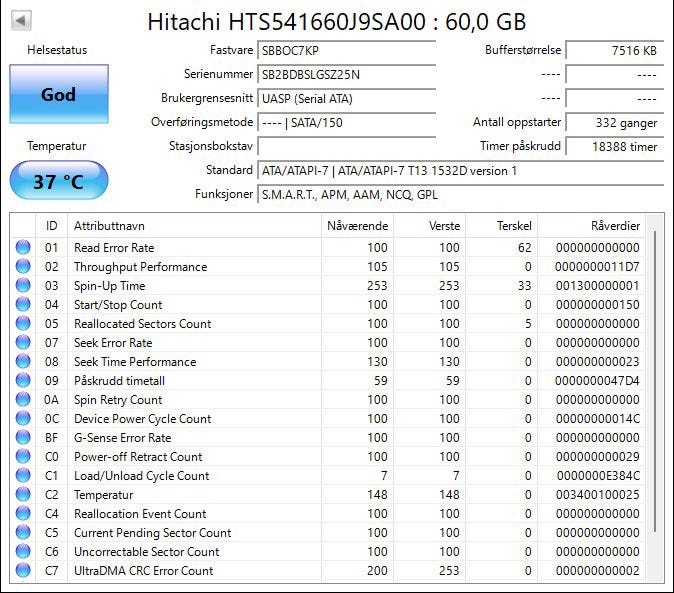Click the status orb for Load/Unload Cycle Count
Viewport: 674px width, 593px height.
click(x=23, y=475)
